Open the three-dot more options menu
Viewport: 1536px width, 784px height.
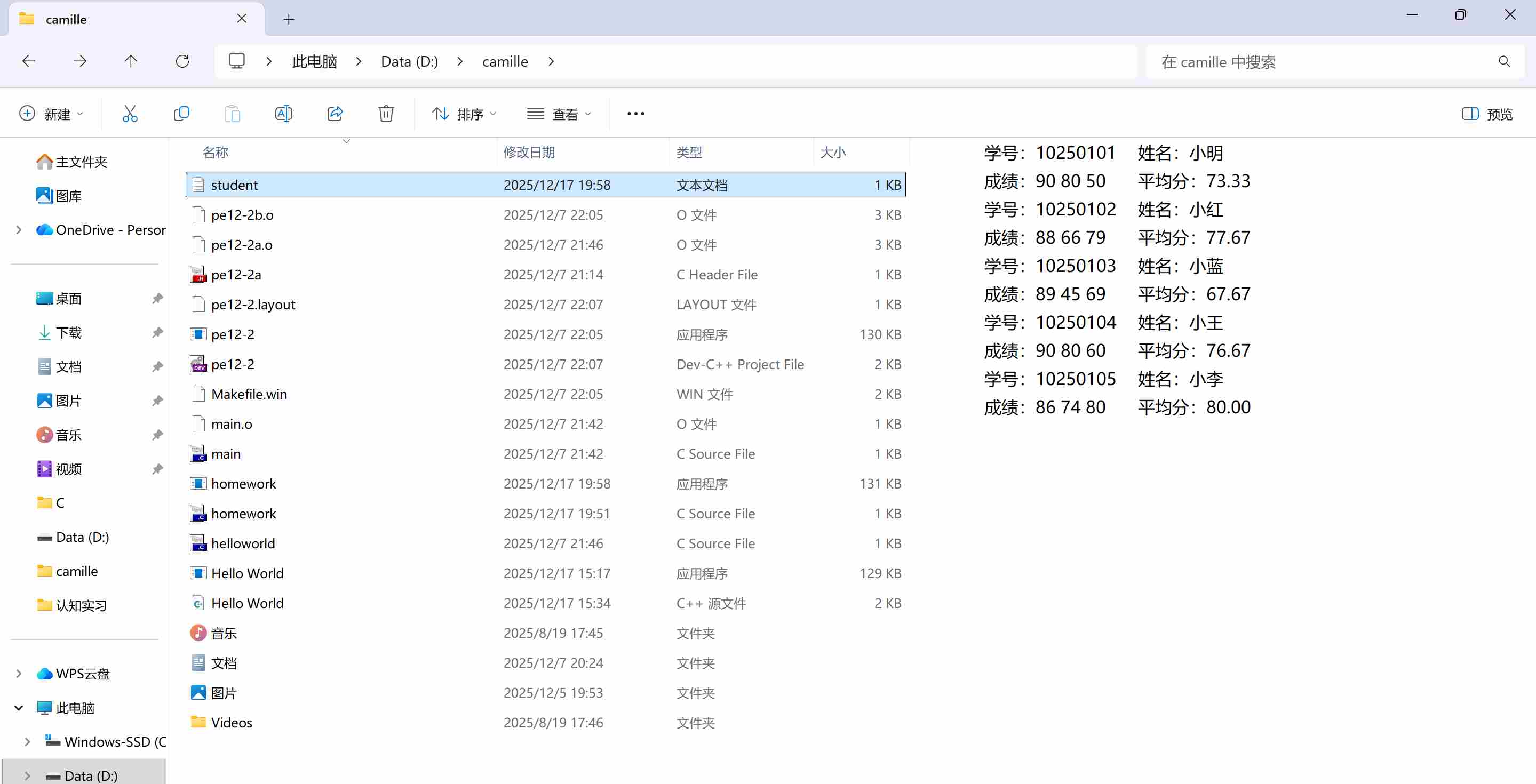click(x=635, y=113)
